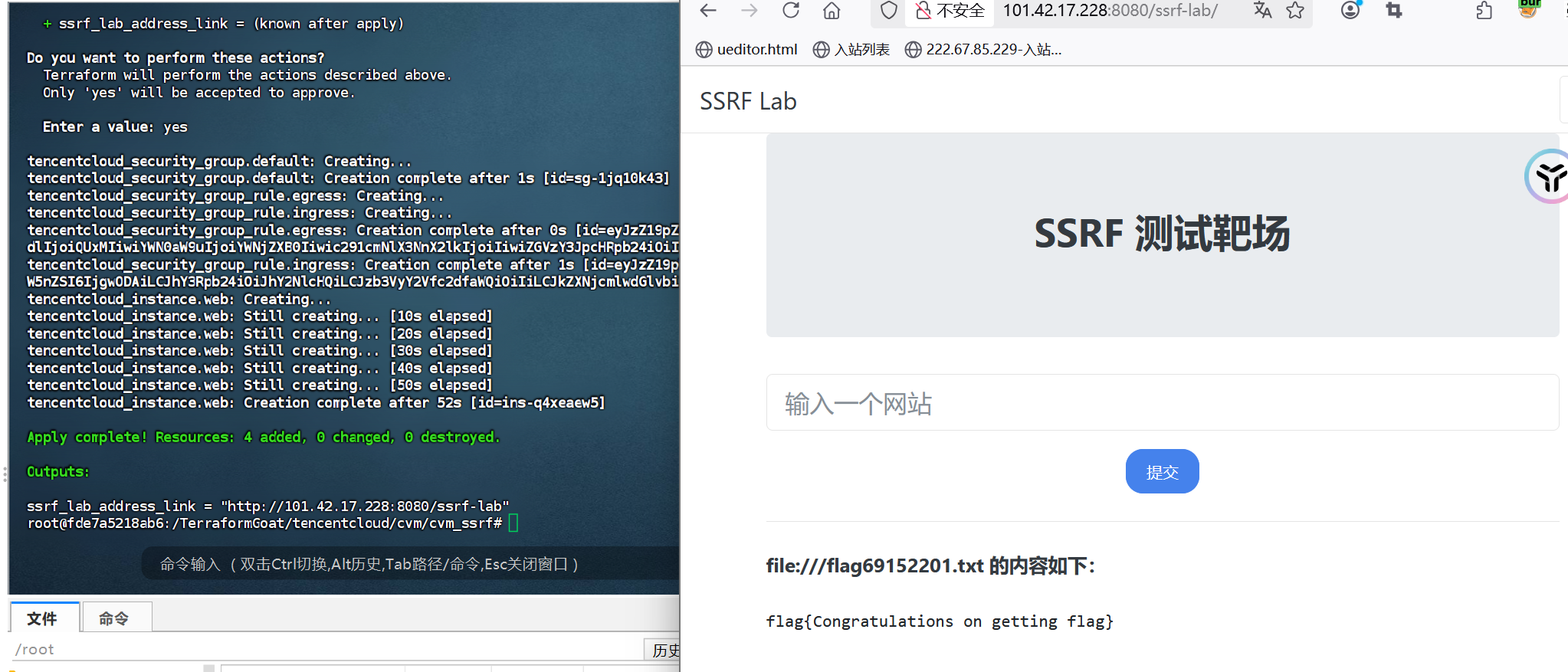Click the translate page icon
The height and width of the screenshot is (672, 1568).
point(1262,11)
